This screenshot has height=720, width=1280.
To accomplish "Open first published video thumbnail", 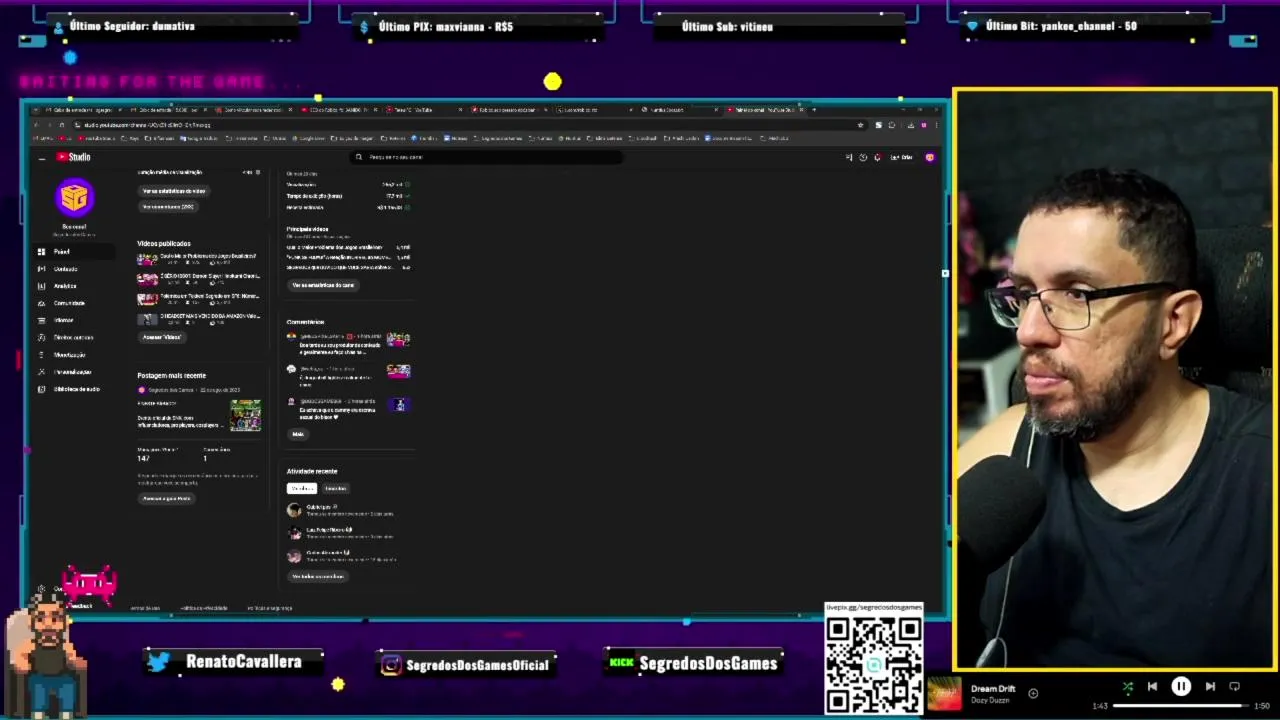I will (147, 259).
